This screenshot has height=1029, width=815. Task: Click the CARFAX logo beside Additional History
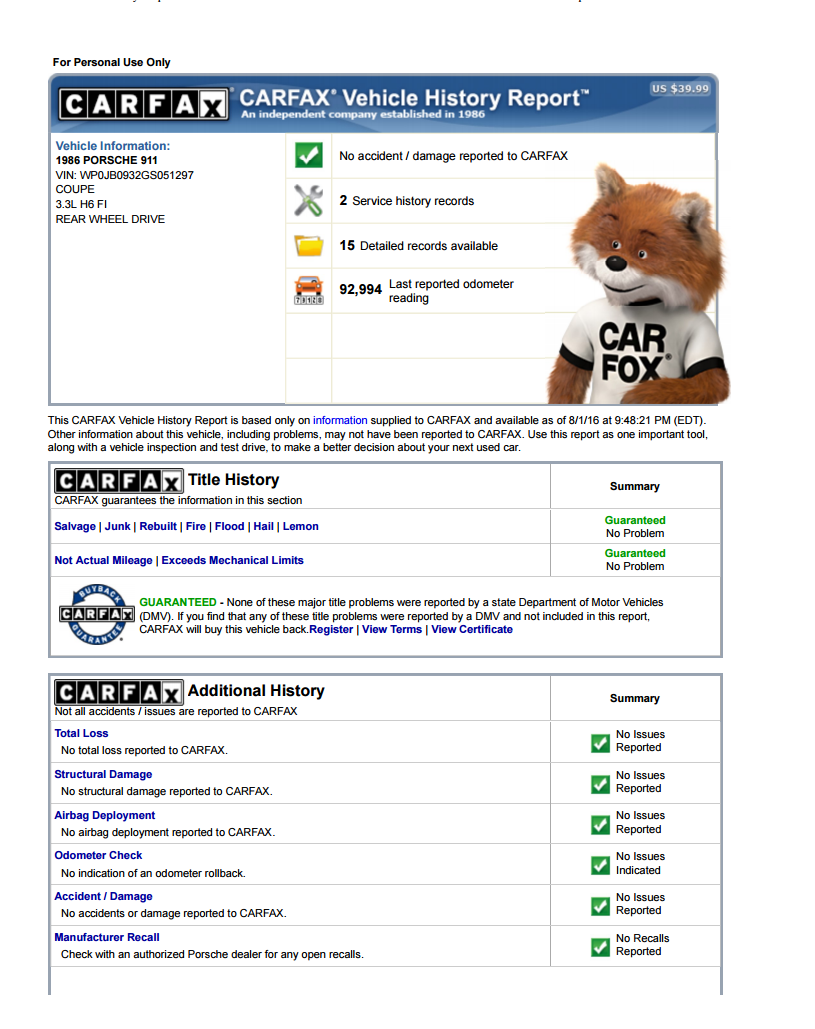pyautogui.click(x=118, y=692)
